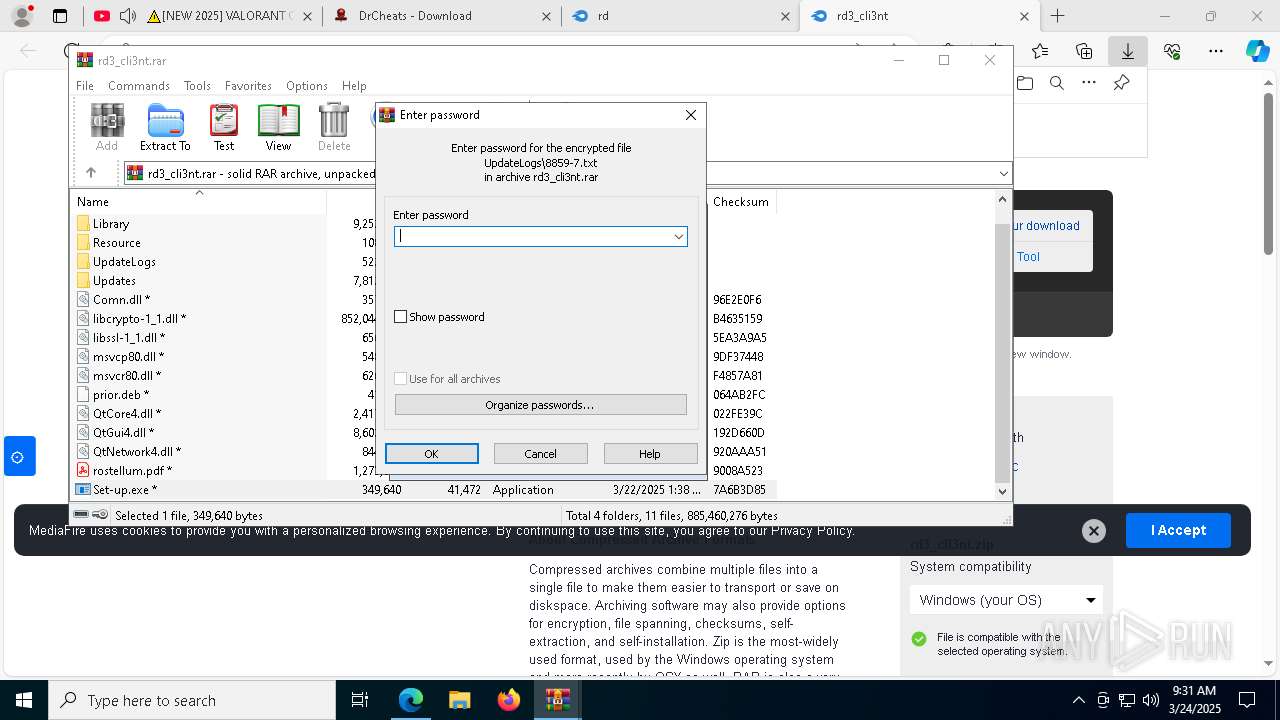Click the Extract To toolbar icon
The image size is (1280, 720).
click(165, 128)
